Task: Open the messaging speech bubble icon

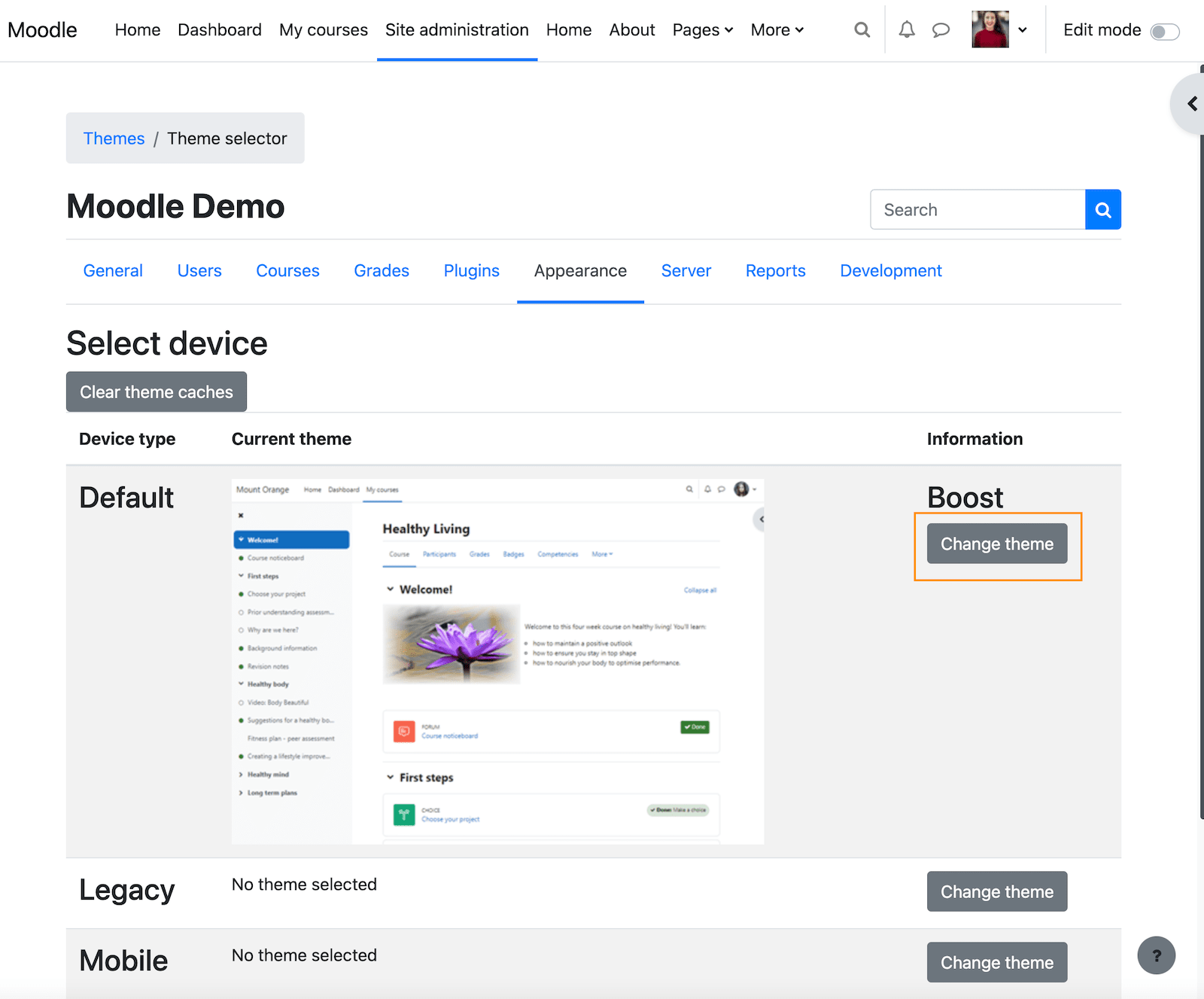Action: pyautogui.click(x=941, y=30)
